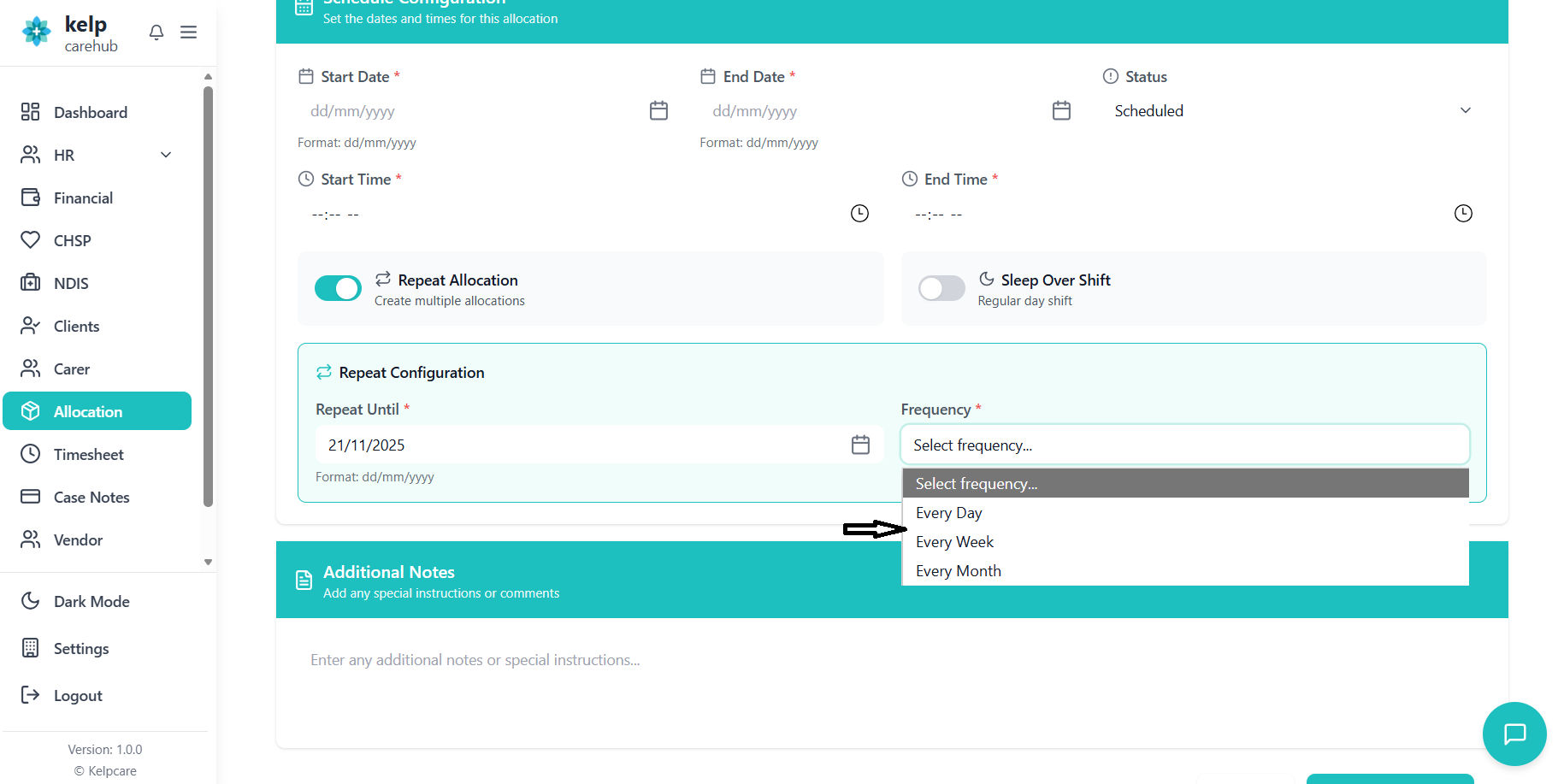This screenshot has height=784, width=1564.
Task: Choose Every Week from frequency list
Action: click(954, 542)
